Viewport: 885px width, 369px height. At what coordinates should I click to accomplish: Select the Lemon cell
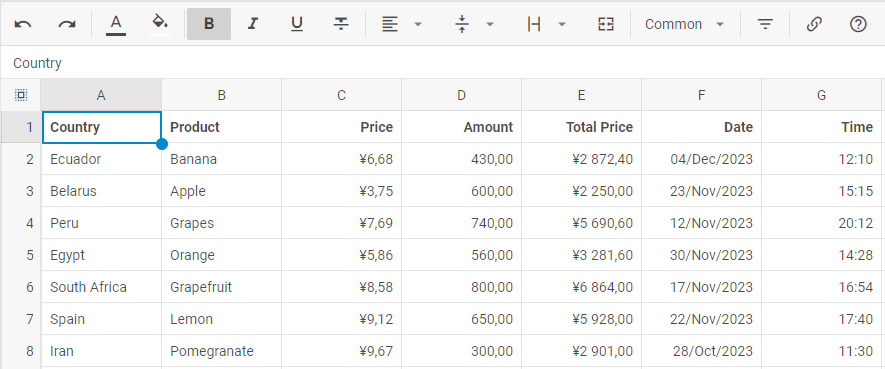[221, 319]
